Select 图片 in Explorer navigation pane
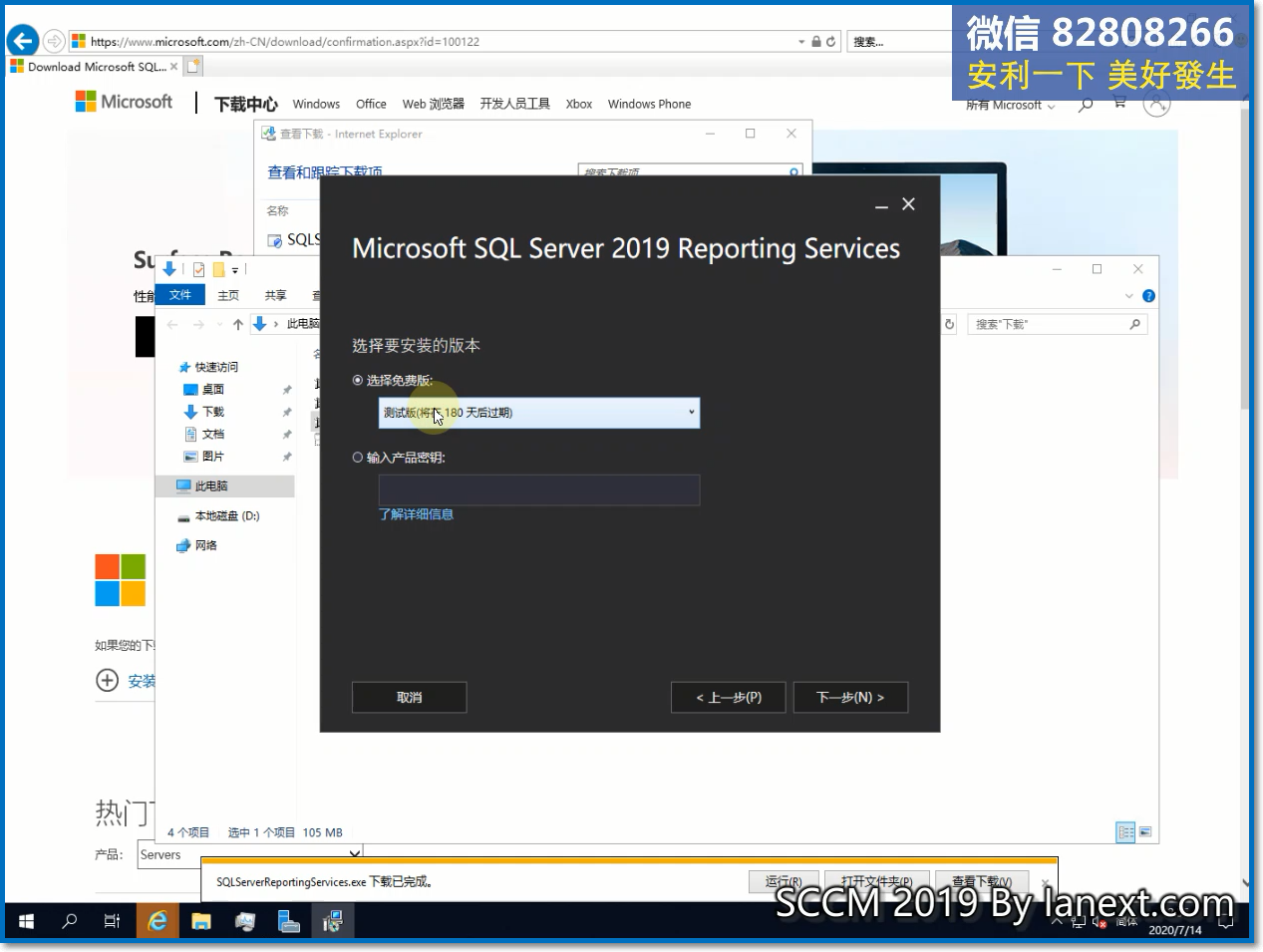1263x952 pixels. click(213, 457)
